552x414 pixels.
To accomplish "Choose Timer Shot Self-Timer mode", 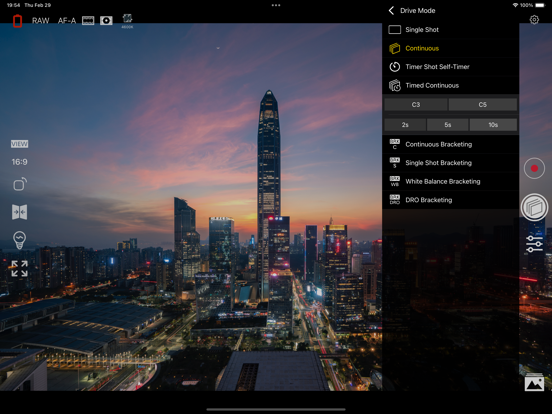I will (x=450, y=67).
